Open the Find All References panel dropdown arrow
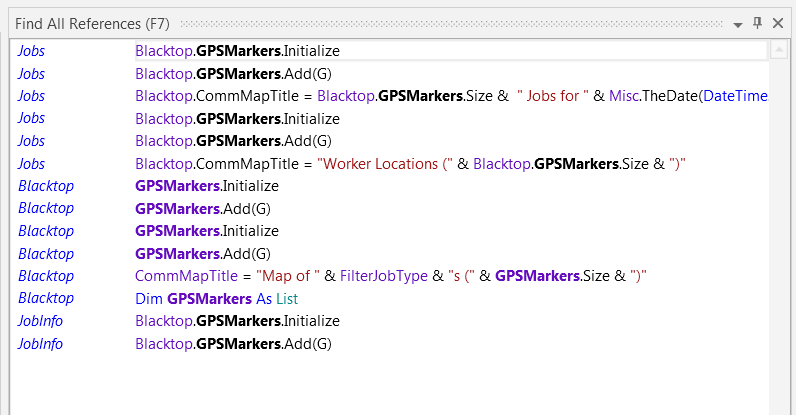Viewport: 796px width, 415px height. (x=738, y=24)
